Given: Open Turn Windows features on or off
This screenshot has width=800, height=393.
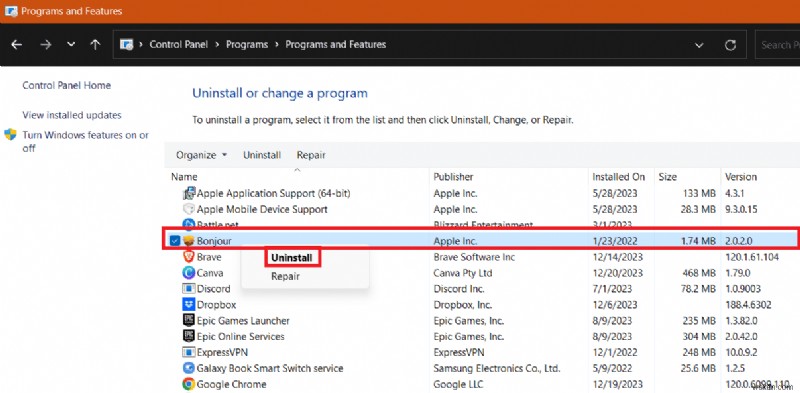Looking at the screenshot, I should (86, 141).
